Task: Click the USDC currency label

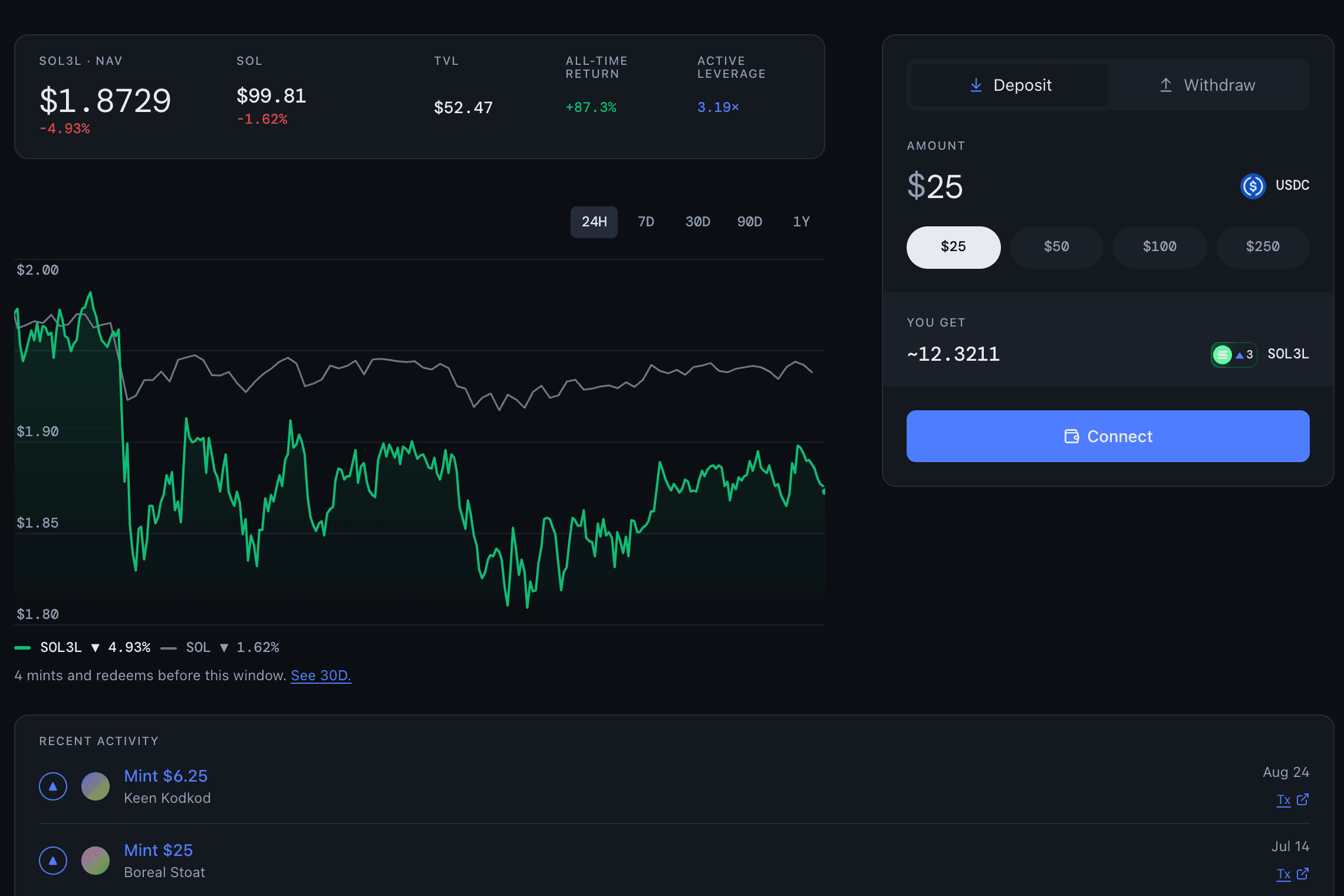Action: (x=1292, y=185)
